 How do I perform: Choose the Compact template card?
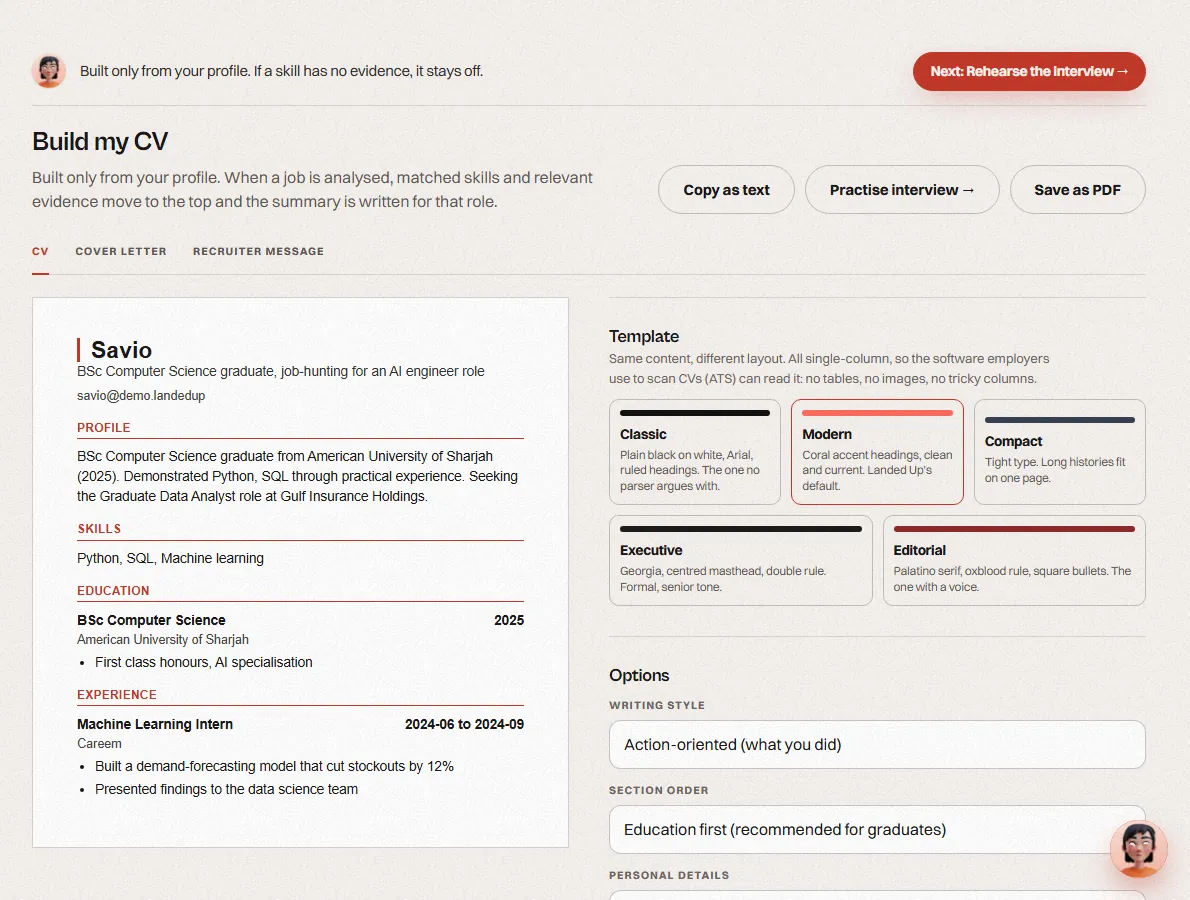tap(1059, 452)
